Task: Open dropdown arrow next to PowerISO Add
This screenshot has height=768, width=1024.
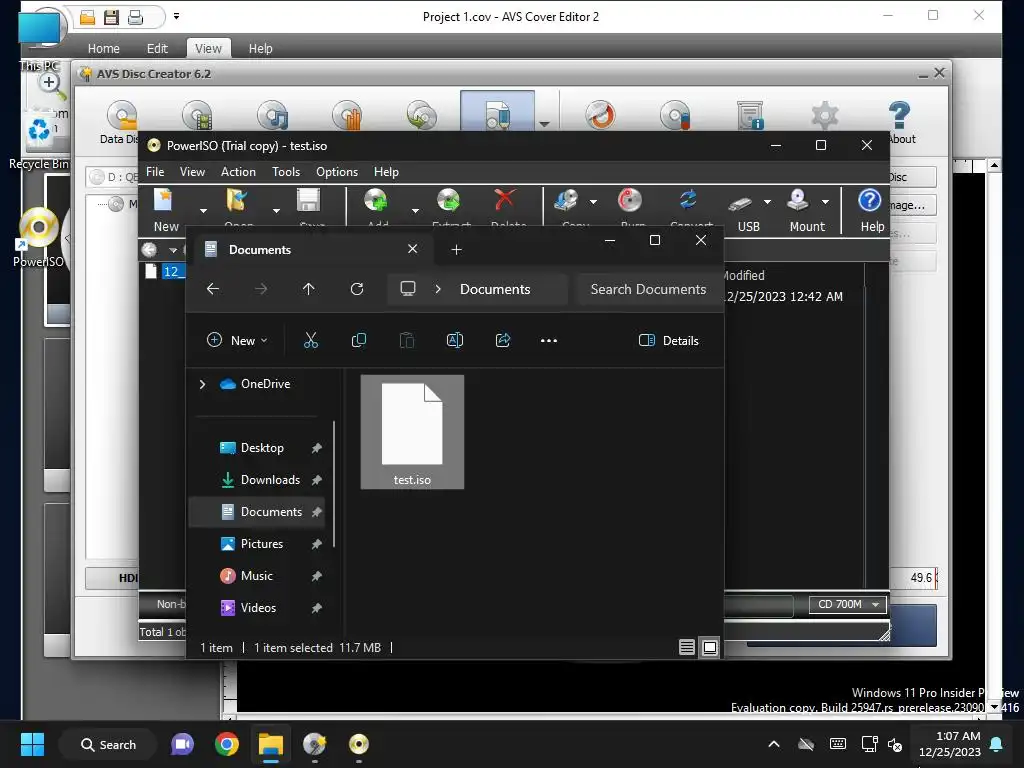Action: coord(415,211)
